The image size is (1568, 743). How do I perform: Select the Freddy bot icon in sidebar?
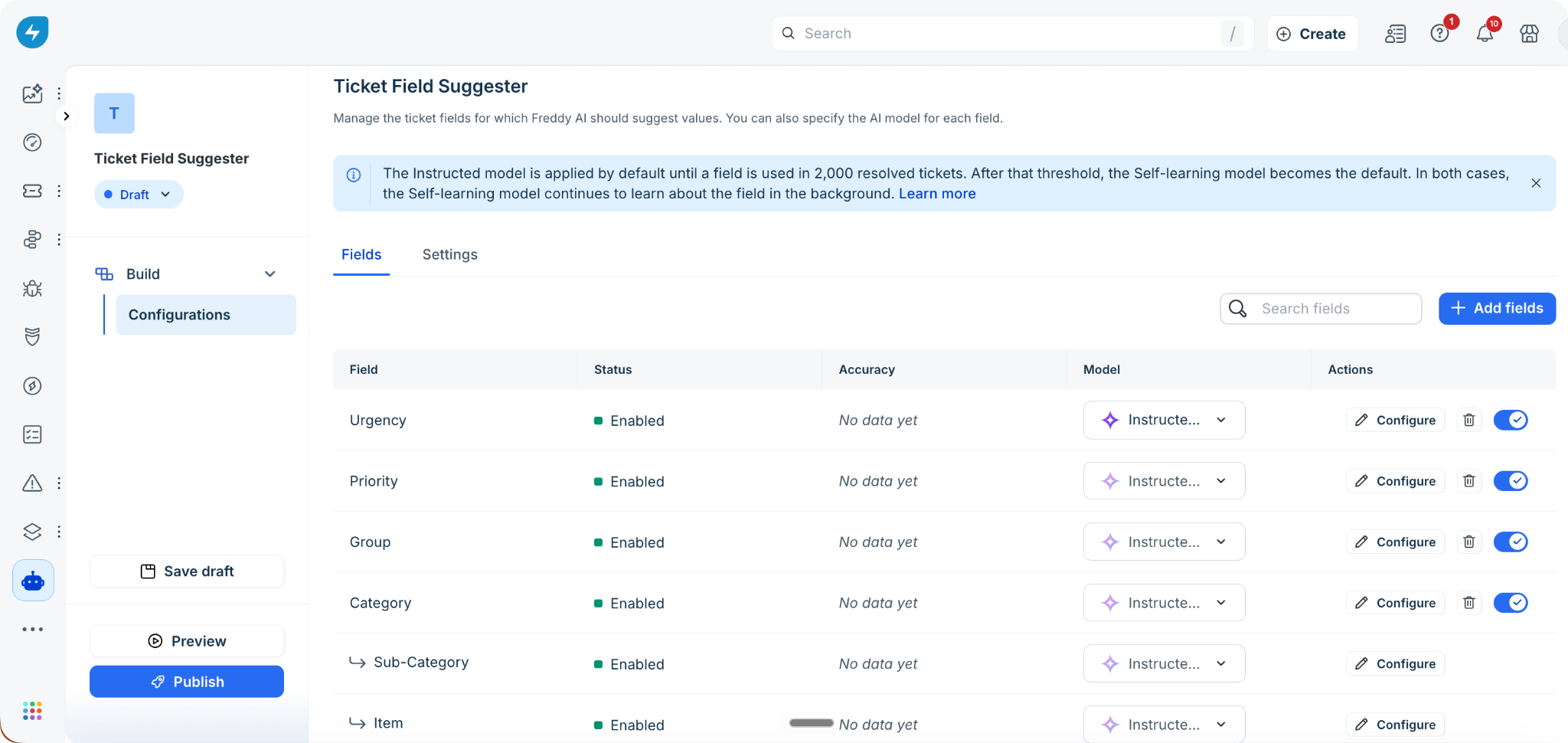click(x=33, y=581)
